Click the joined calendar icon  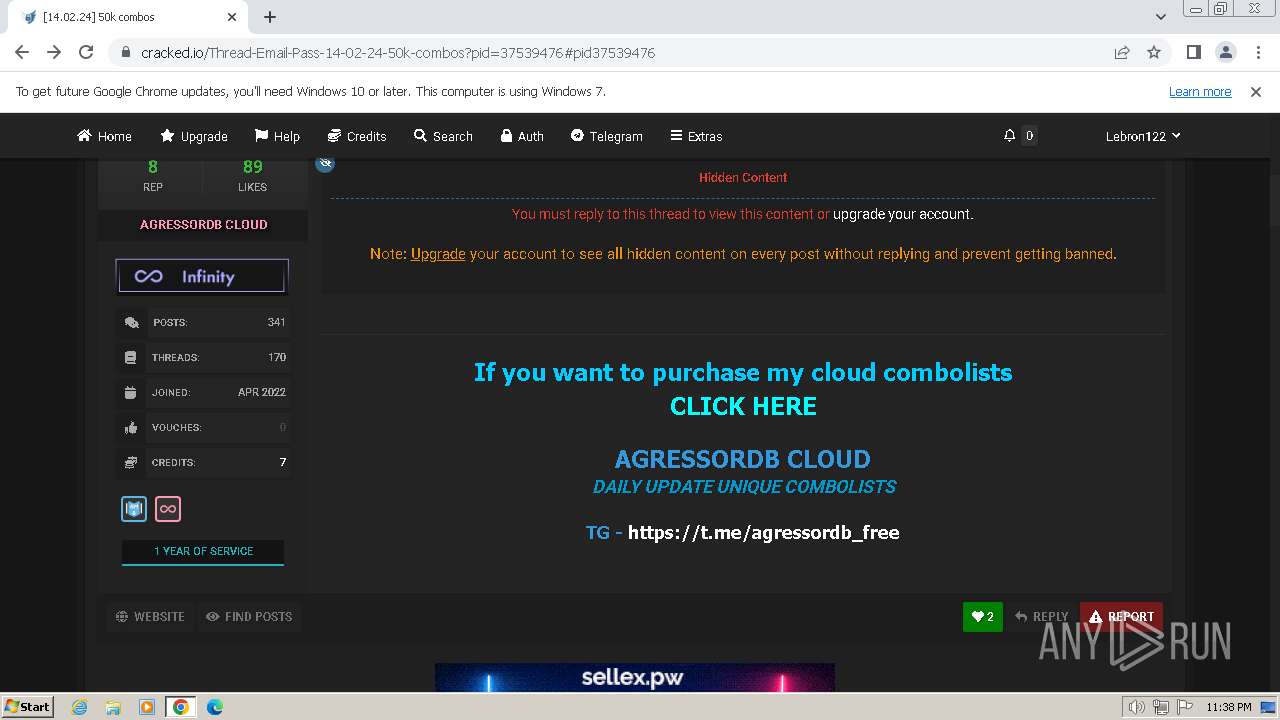pos(130,392)
